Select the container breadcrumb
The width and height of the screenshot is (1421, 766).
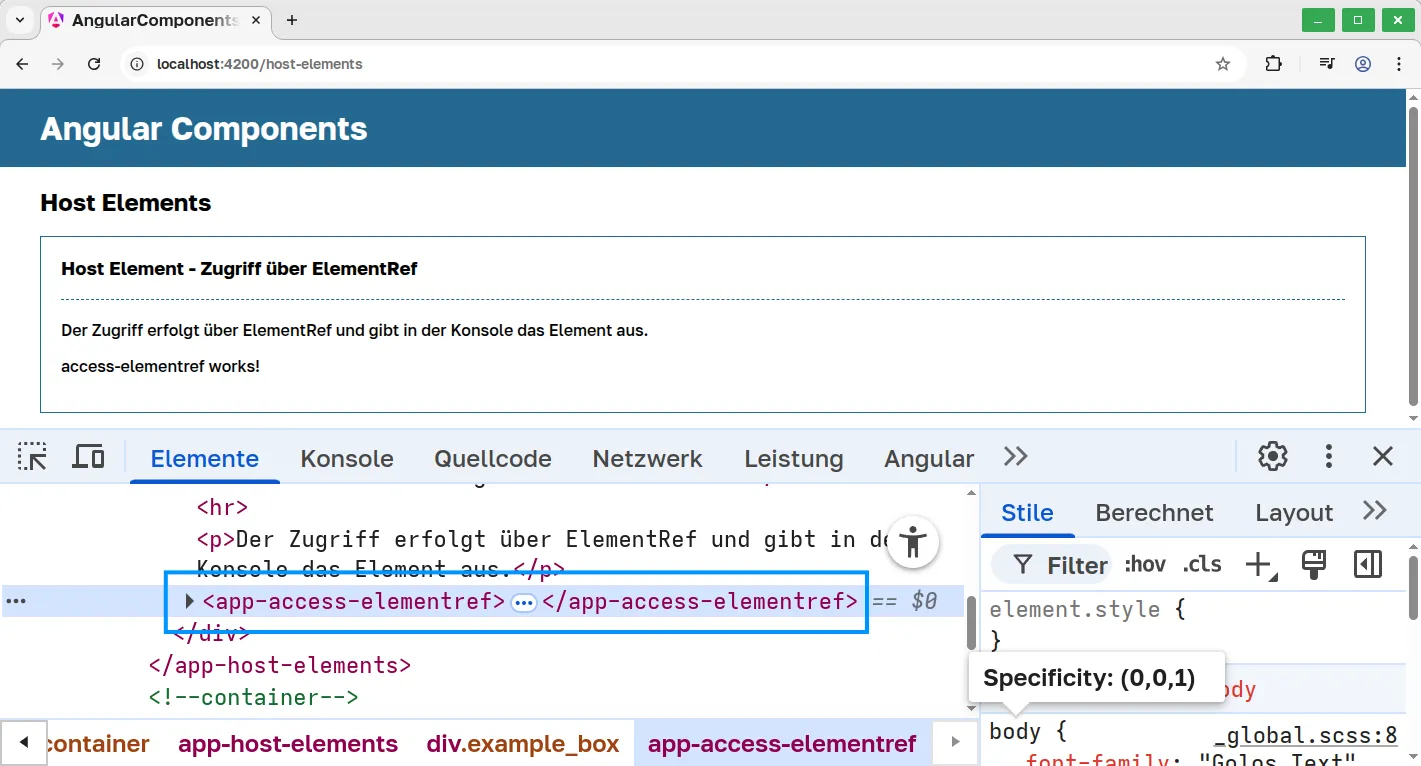98,744
